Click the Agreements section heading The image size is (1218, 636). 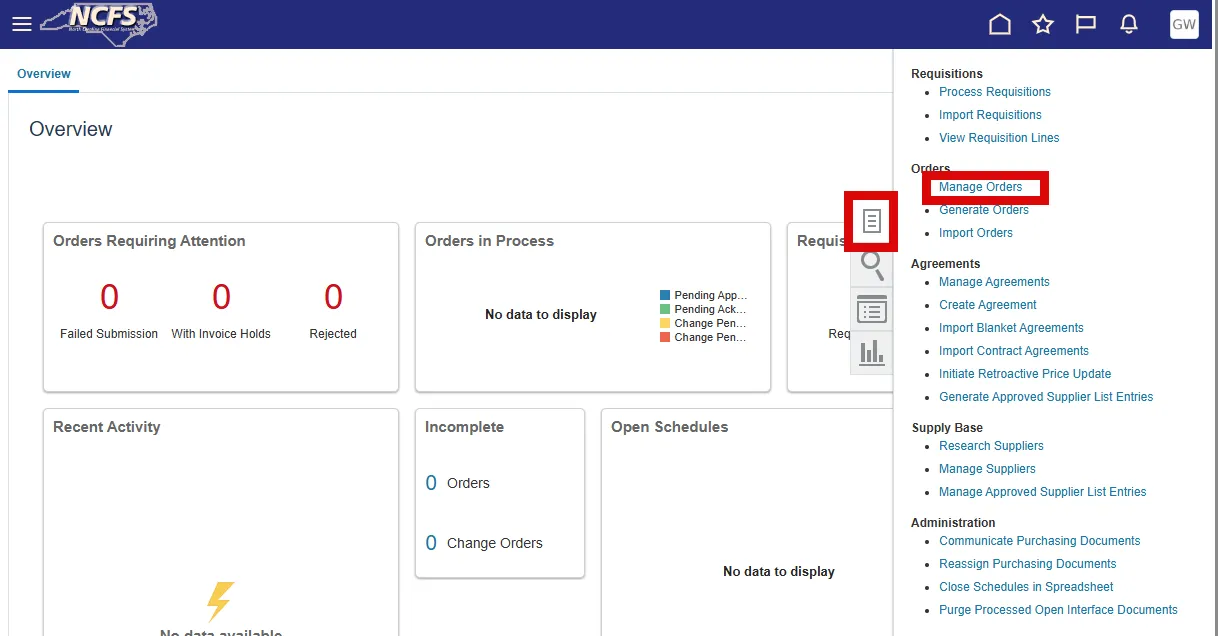945,264
